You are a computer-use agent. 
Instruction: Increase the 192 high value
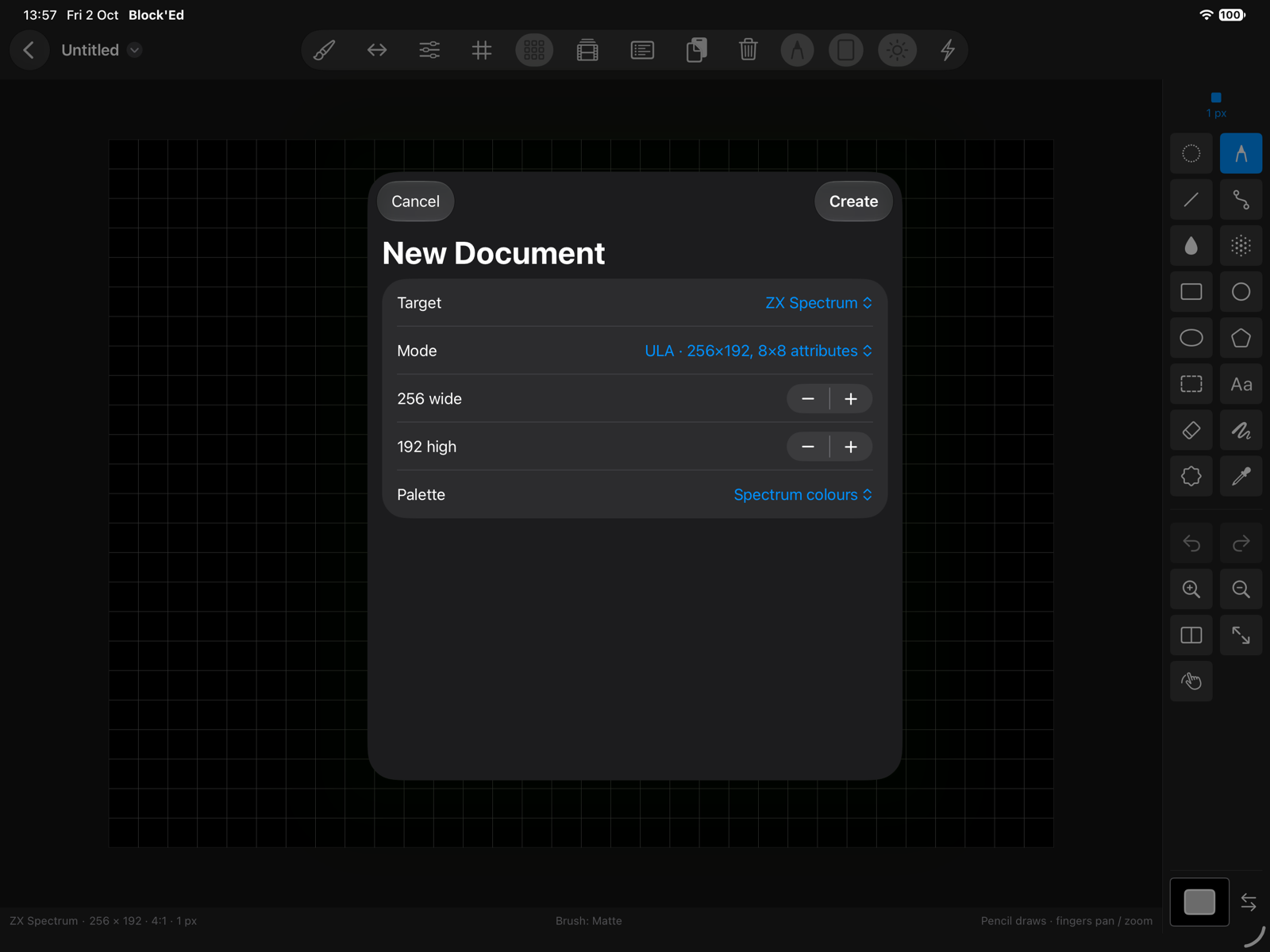click(x=851, y=447)
